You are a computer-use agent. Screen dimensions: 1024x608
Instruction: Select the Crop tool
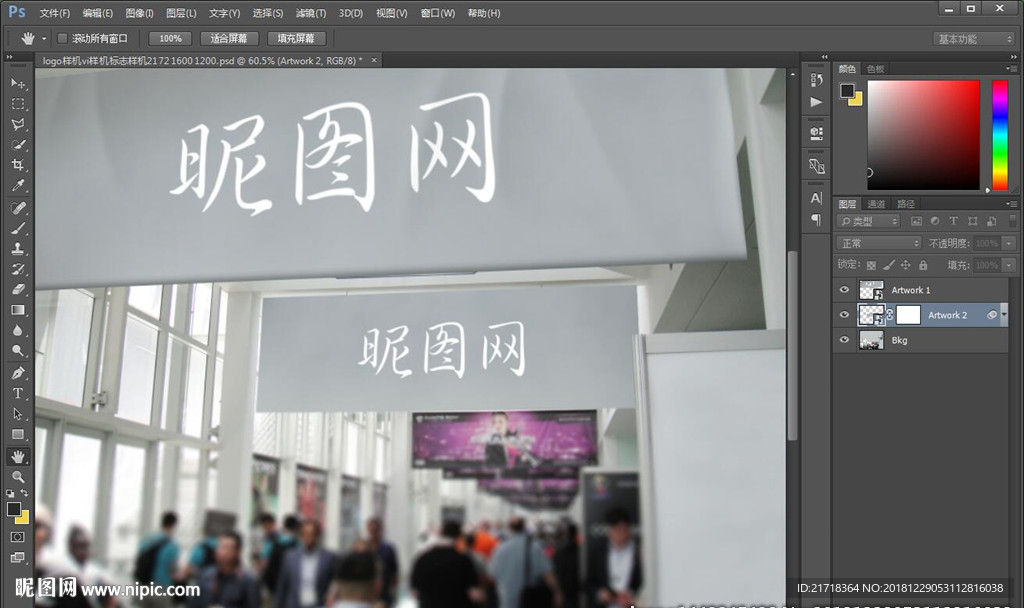(x=18, y=165)
